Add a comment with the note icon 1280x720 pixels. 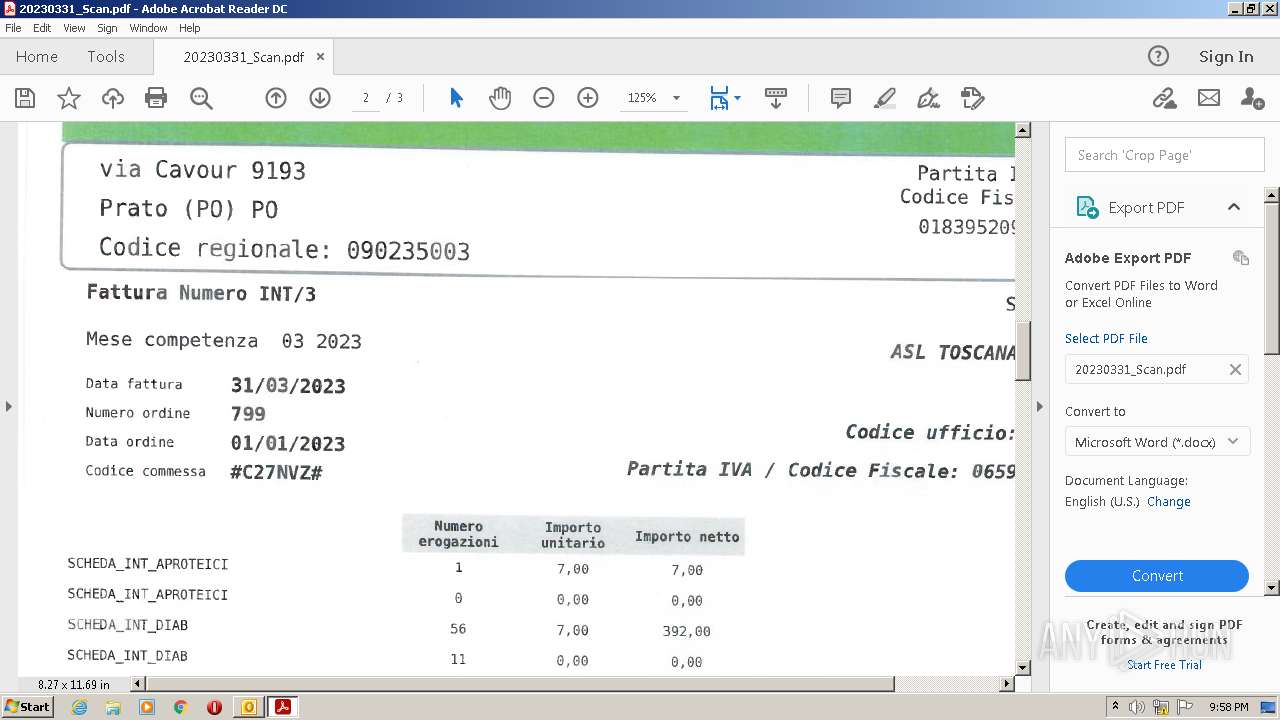click(841, 98)
